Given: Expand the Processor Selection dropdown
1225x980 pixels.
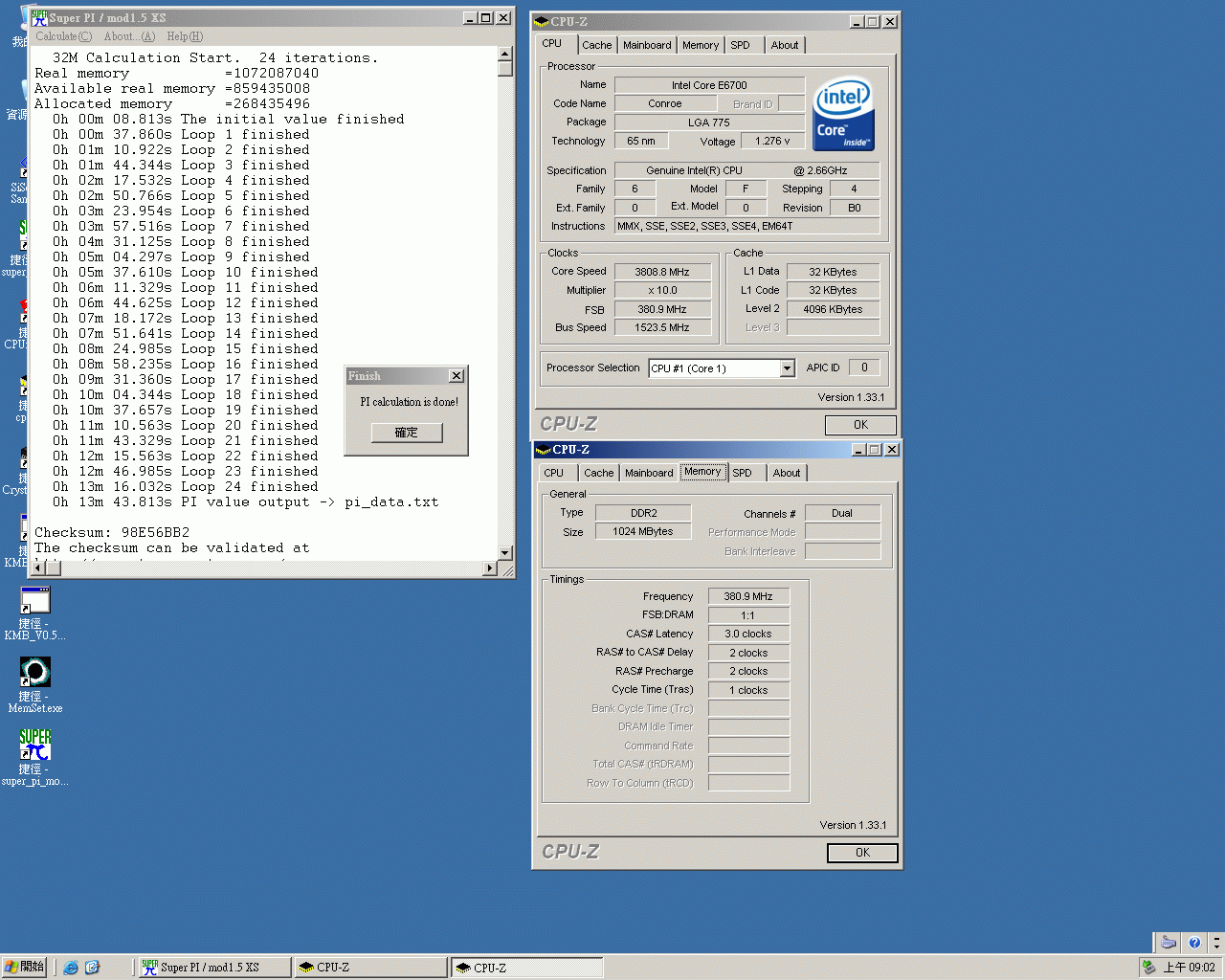Looking at the screenshot, I should [788, 368].
